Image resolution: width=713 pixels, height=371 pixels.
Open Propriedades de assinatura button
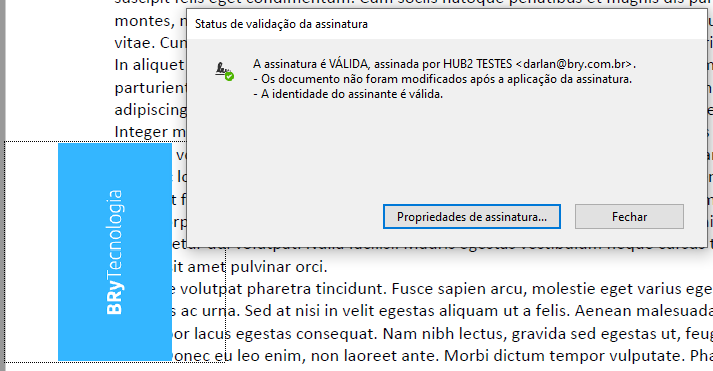tap(472, 217)
